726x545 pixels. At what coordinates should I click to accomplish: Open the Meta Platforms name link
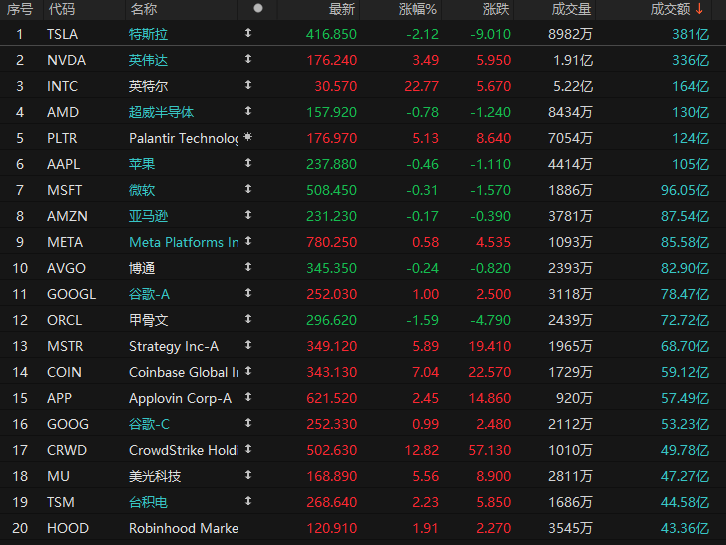(183, 242)
